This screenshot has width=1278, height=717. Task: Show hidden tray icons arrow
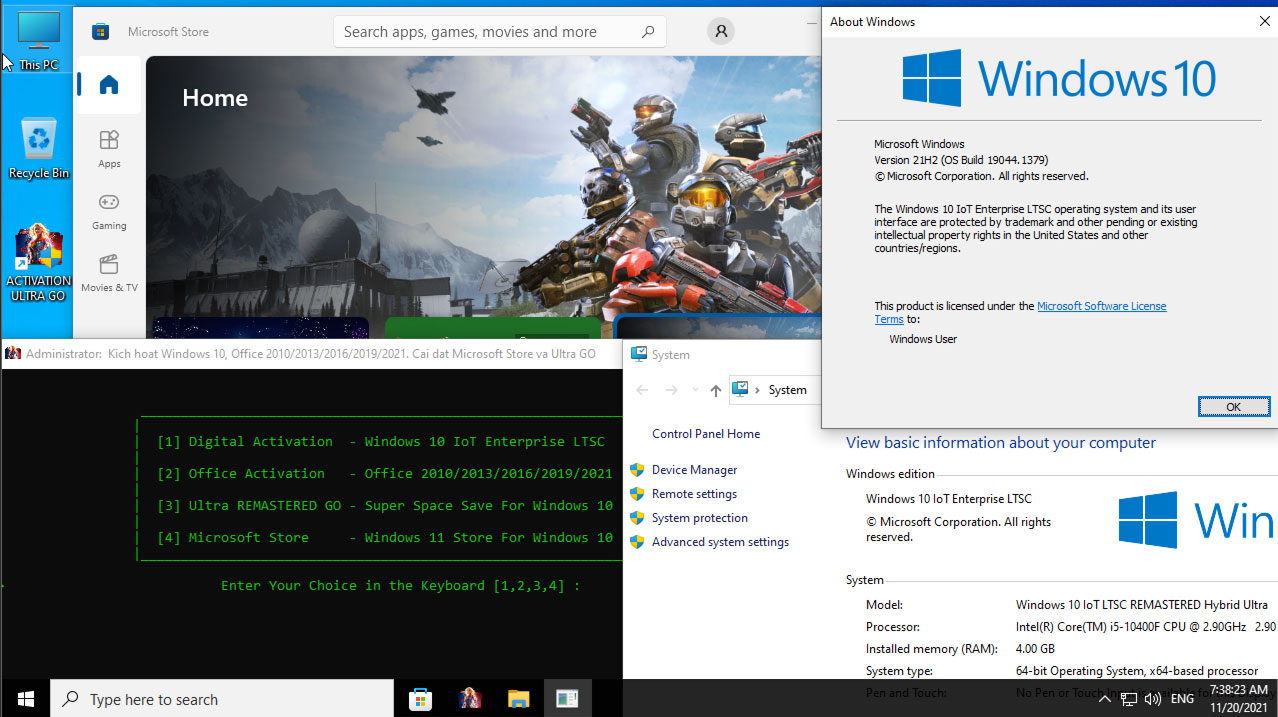(x=1105, y=699)
